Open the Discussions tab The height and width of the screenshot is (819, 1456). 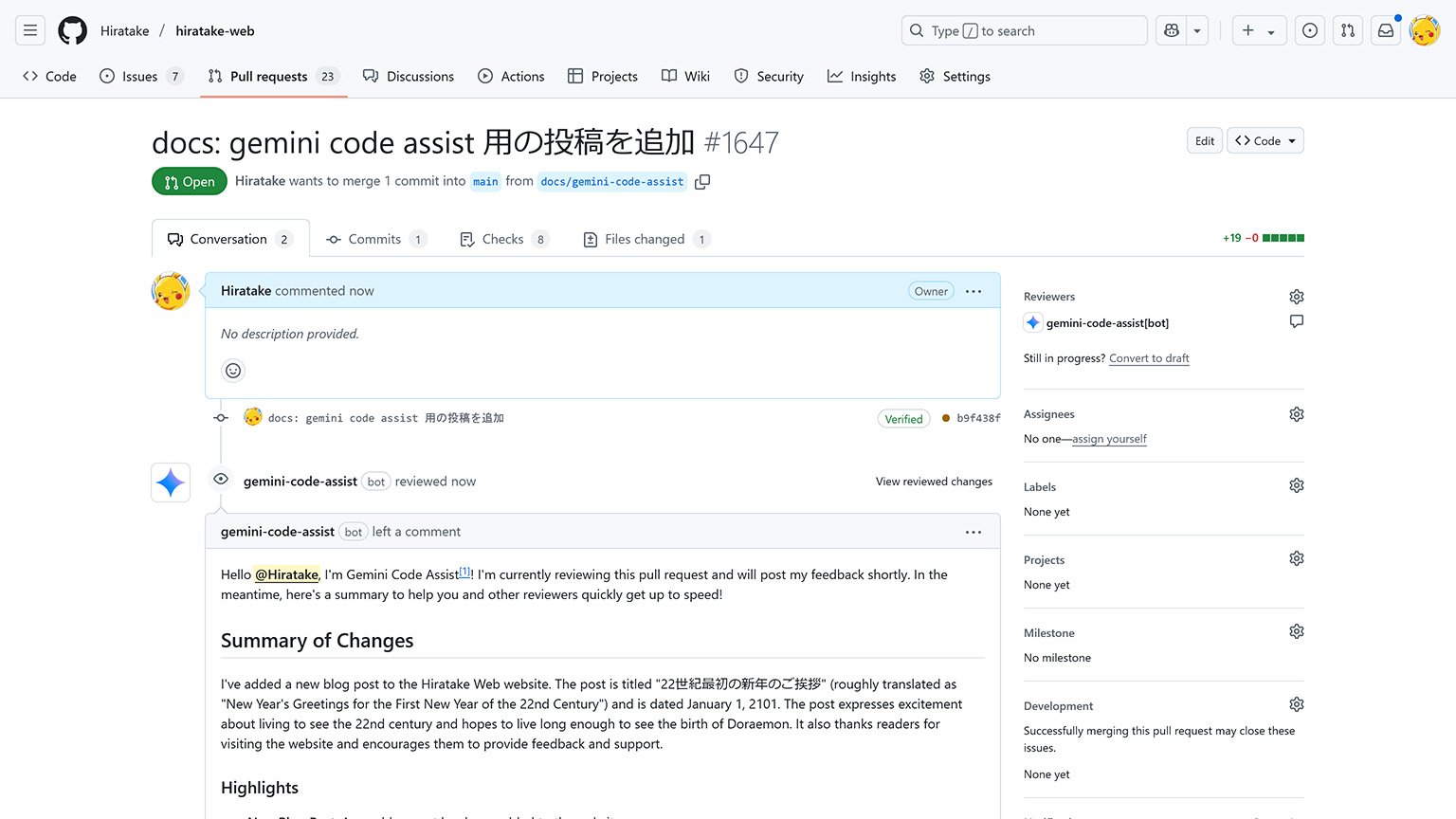click(x=409, y=76)
